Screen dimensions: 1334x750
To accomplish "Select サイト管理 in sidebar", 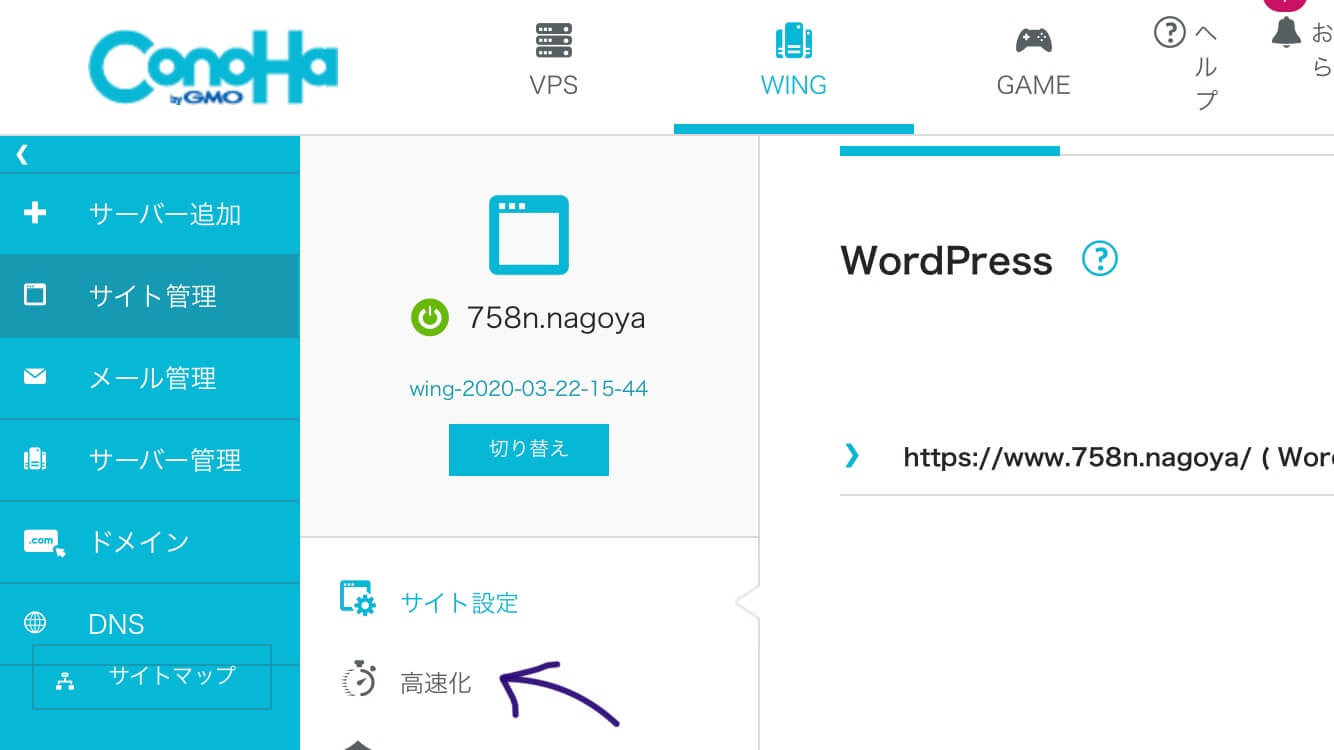I will click(150, 296).
